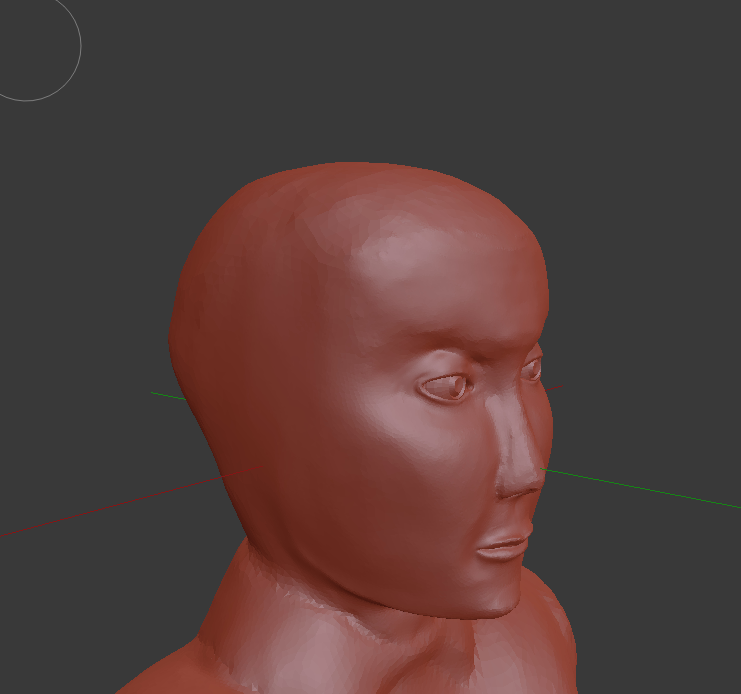Click the lips of the sculpted head

coord(505,542)
